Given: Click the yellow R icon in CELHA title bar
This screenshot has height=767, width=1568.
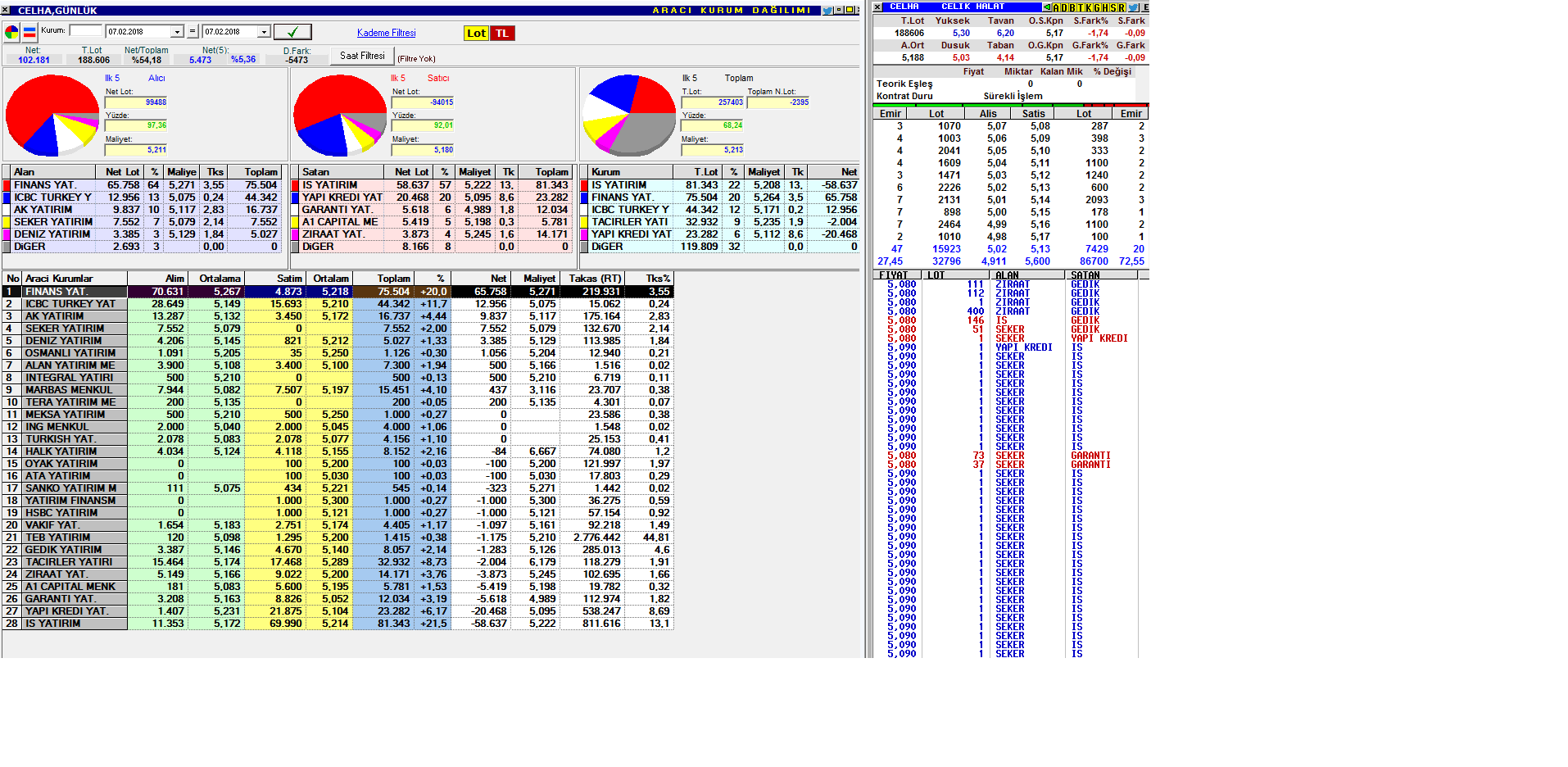Looking at the screenshot, I should tap(1122, 7).
